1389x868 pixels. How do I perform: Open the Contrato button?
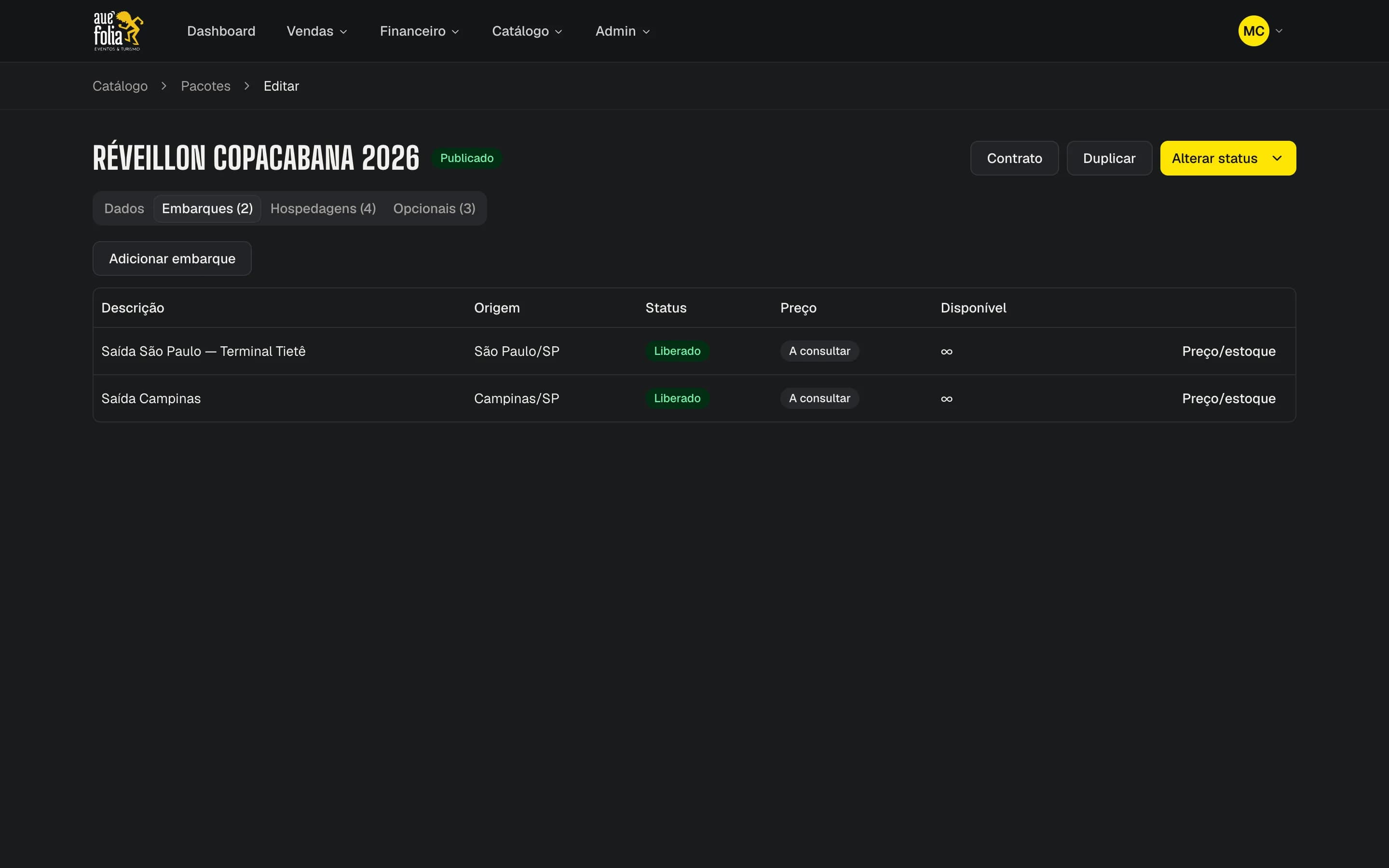tap(1014, 159)
